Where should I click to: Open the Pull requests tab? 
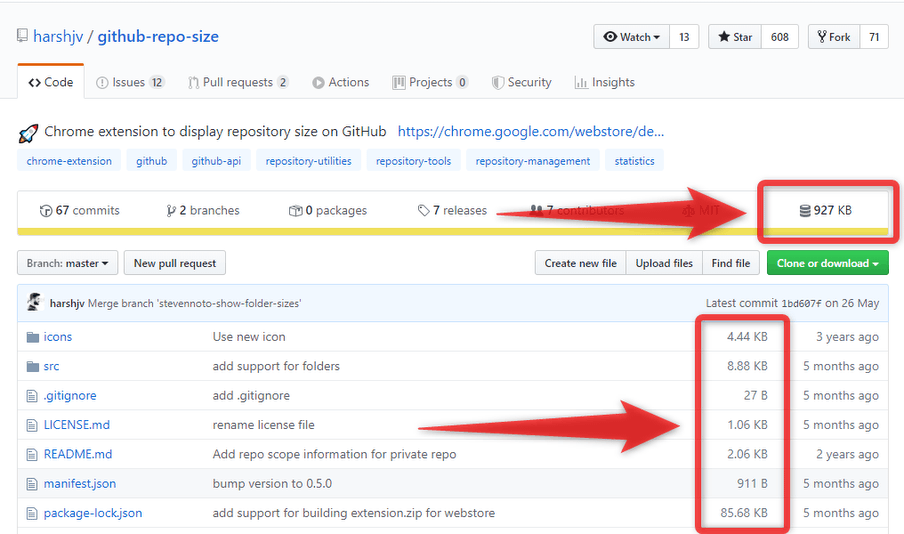[x=238, y=82]
